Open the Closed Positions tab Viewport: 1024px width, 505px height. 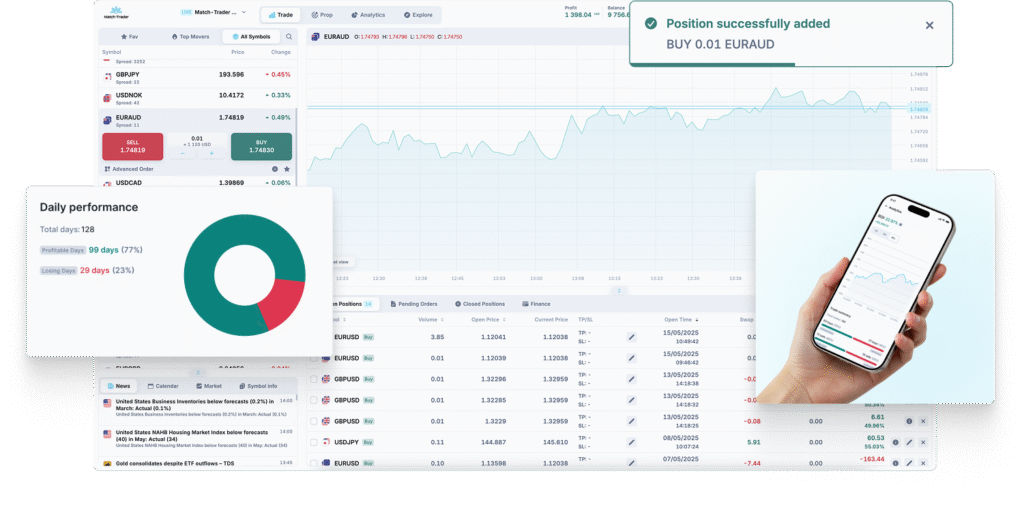[x=480, y=304]
